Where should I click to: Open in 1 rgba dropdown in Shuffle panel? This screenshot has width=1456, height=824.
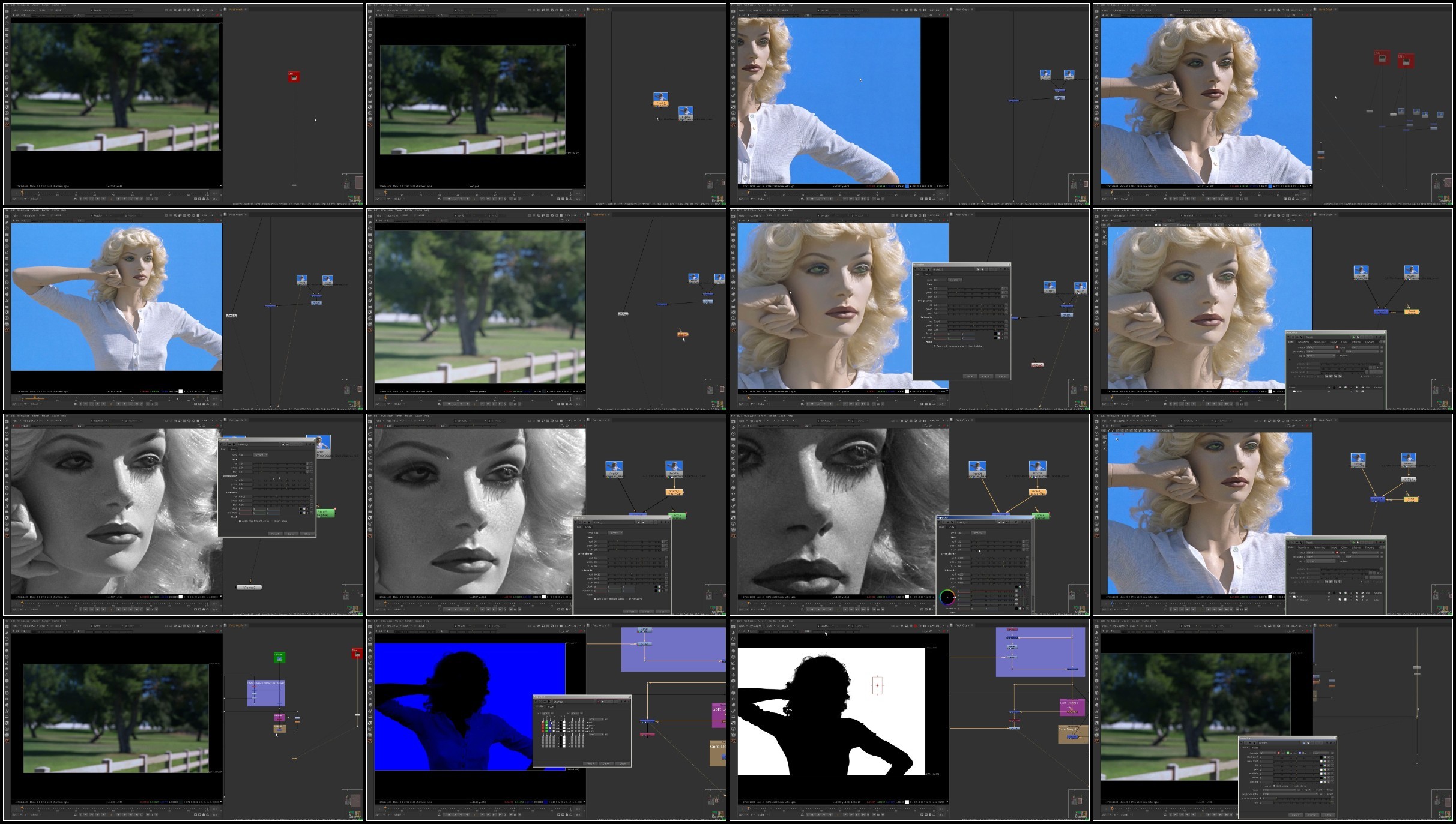point(546,713)
